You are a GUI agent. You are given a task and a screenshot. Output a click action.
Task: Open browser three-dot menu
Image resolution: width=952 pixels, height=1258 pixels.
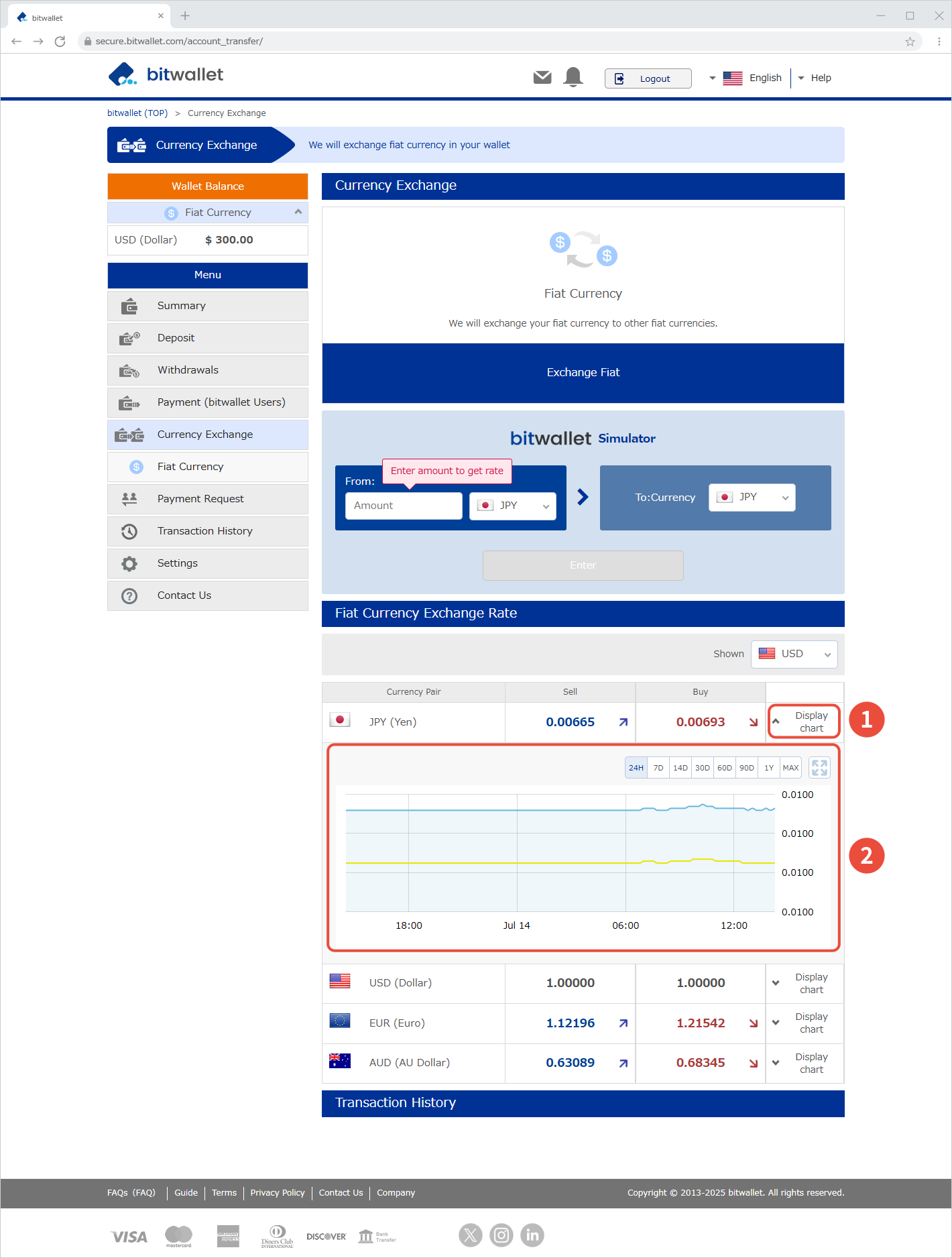pyautogui.click(x=939, y=42)
